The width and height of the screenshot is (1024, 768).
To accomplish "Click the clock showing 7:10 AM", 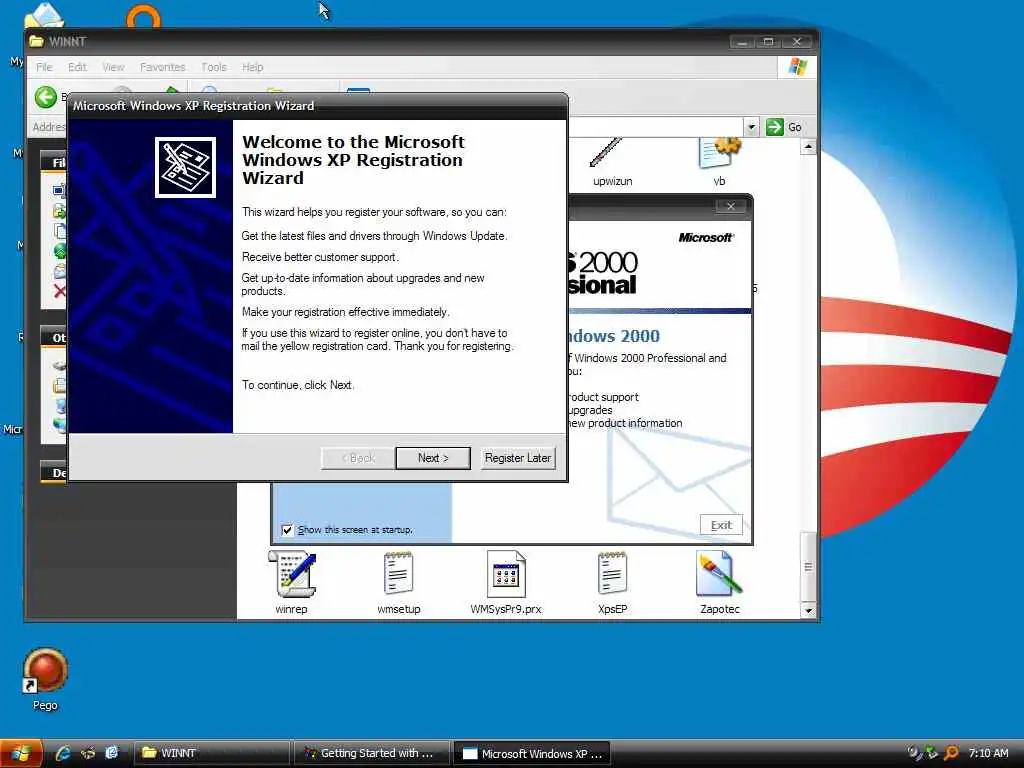I will 988,754.
